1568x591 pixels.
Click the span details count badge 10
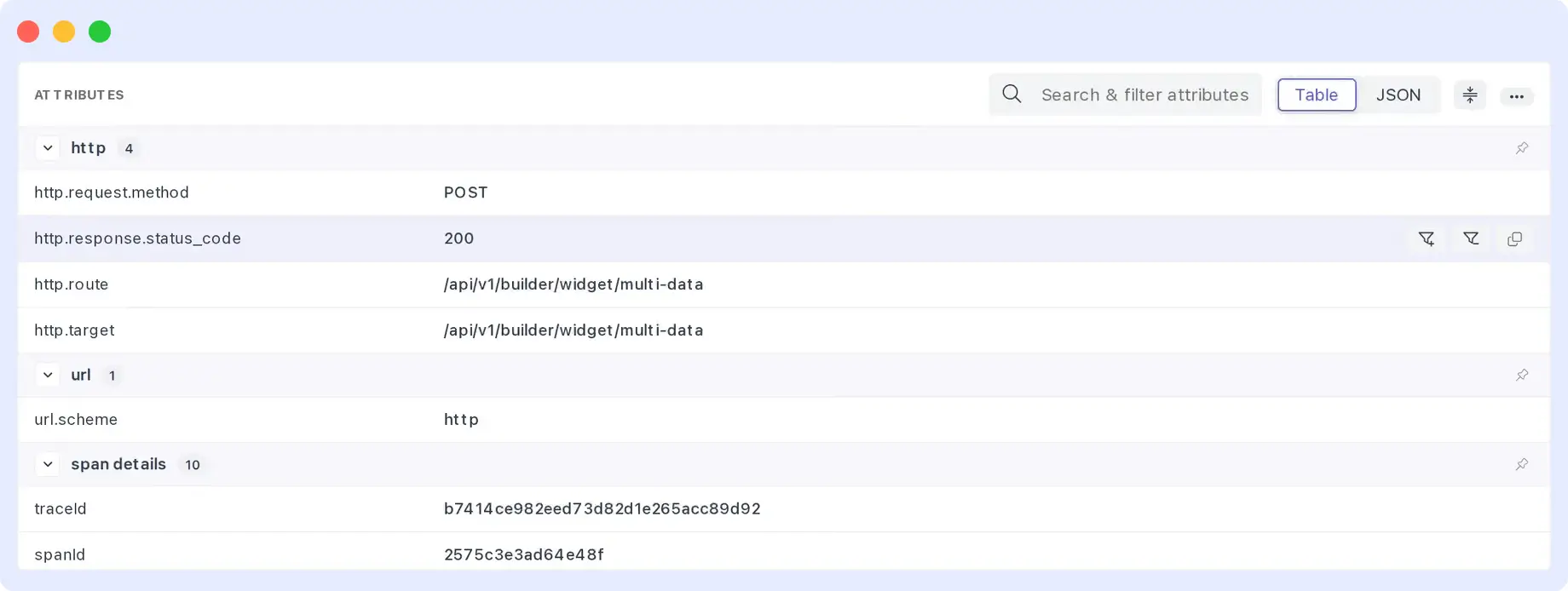[193, 465]
